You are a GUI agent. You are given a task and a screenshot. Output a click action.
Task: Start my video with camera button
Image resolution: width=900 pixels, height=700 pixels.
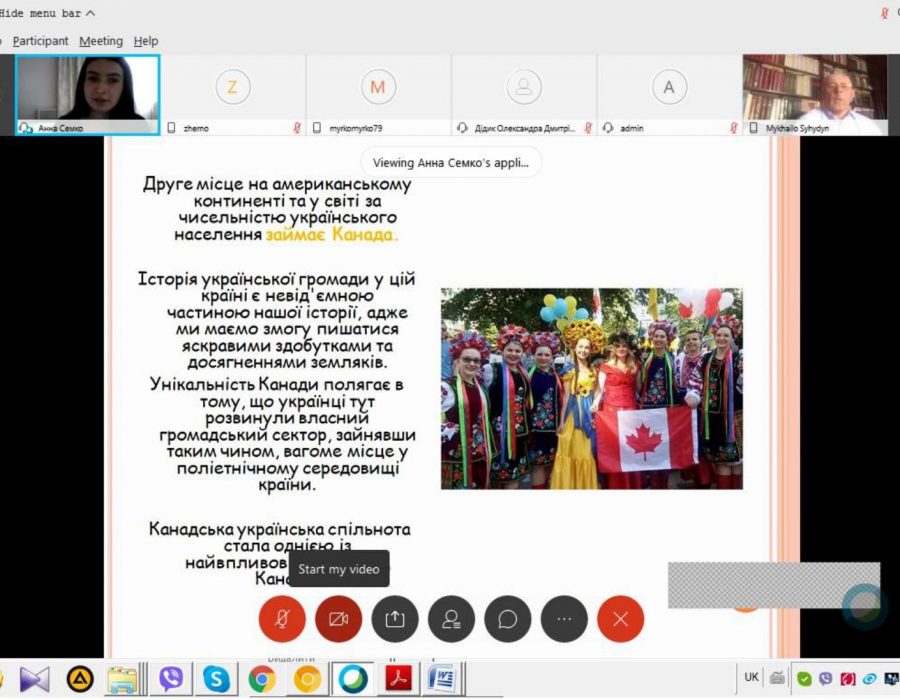[x=338, y=619]
